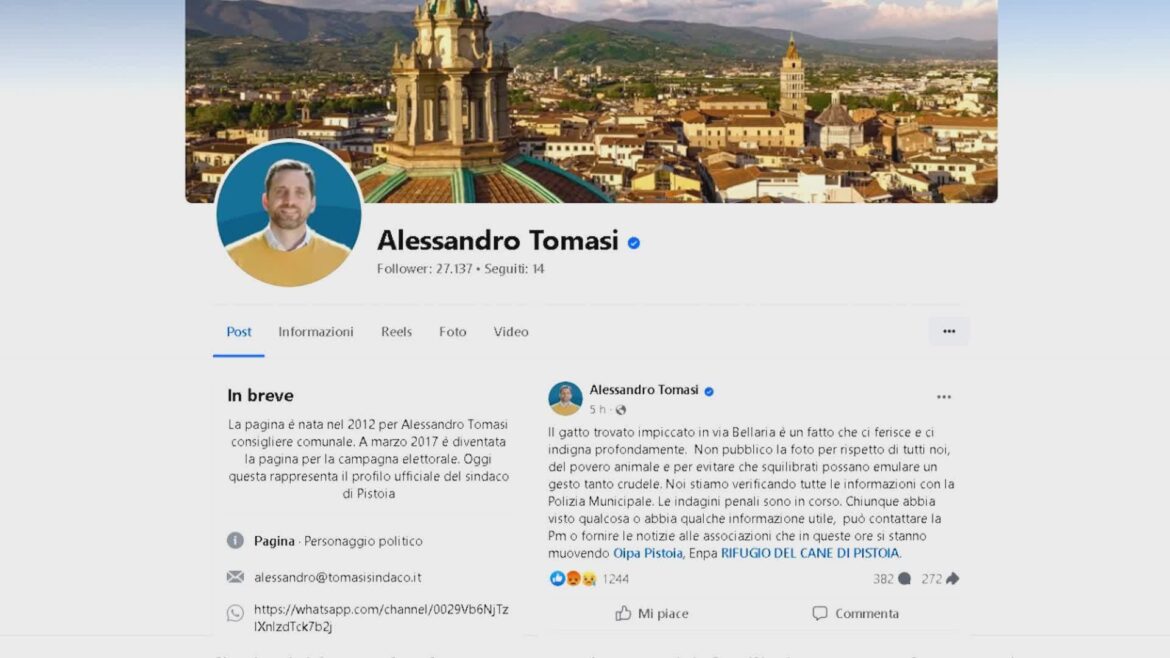Image resolution: width=1170 pixels, height=658 pixels.
Task: Open the Reels tab
Action: pos(396,331)
